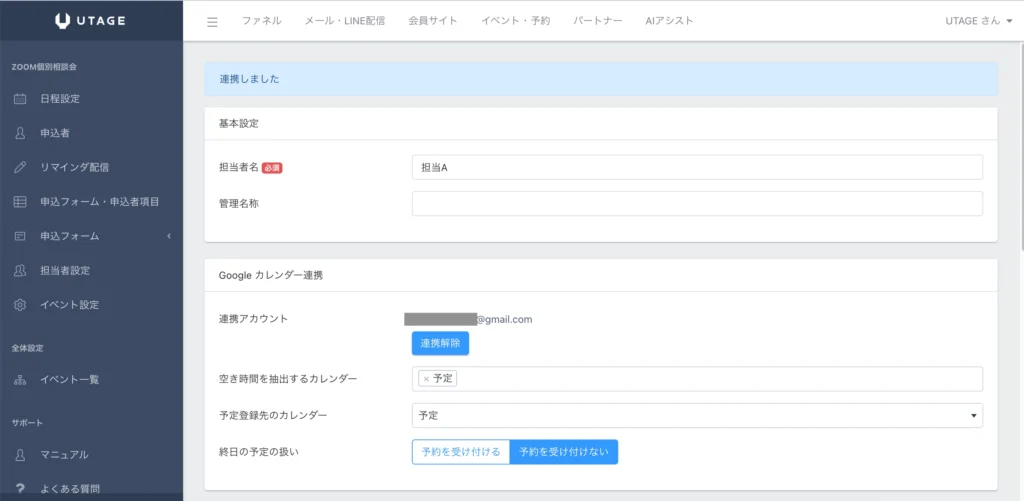
Task: Click the 管理名称 input field
Action: [697, 203]
